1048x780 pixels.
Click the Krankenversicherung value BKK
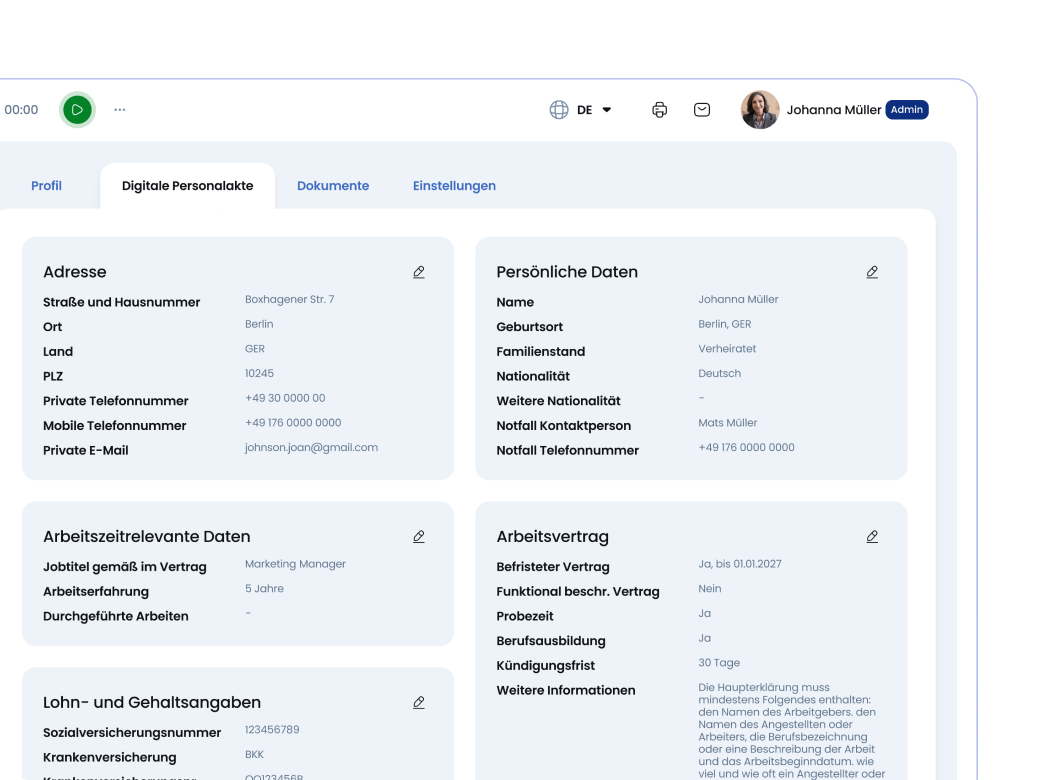(255, 755)
